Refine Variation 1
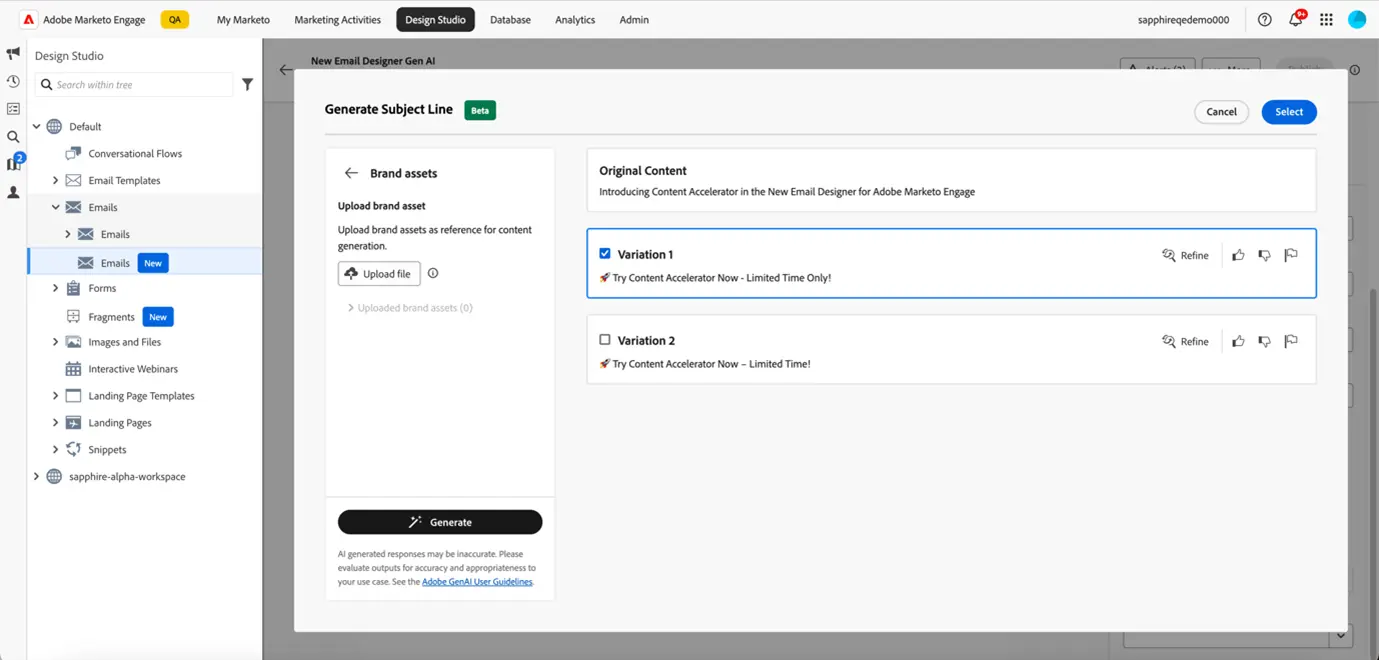Image resolution: width=1379 pixels, height=660 pixels. pos(1185,255)
